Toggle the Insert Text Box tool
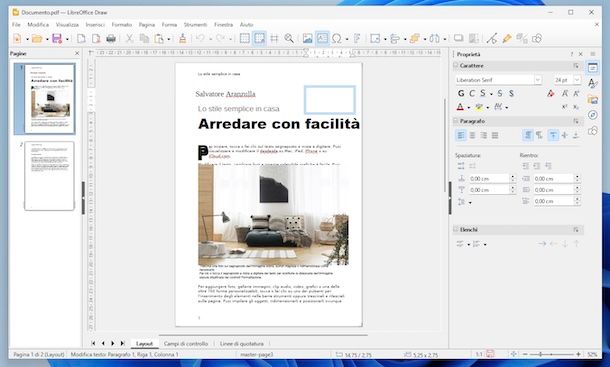The height and width of the screenshot is (367, 610). click(x=322, y=39)
